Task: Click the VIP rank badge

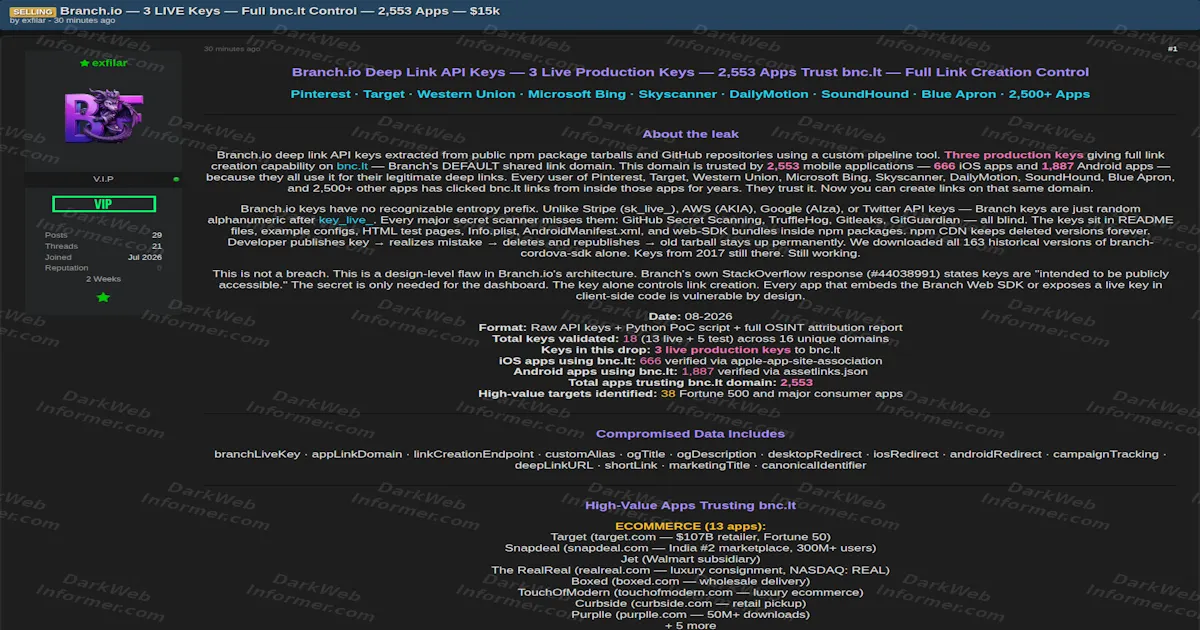Action: click(x=103, y=204)
